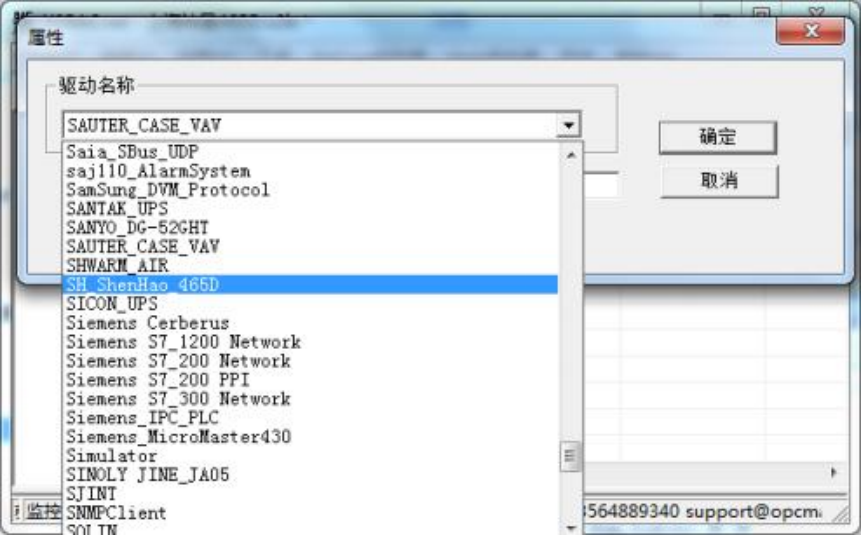Image resolution: width=862 pixels, height=536 pixels.
Task: Click highlighted SH_ShenHao_465D entry
Action: 311,285
